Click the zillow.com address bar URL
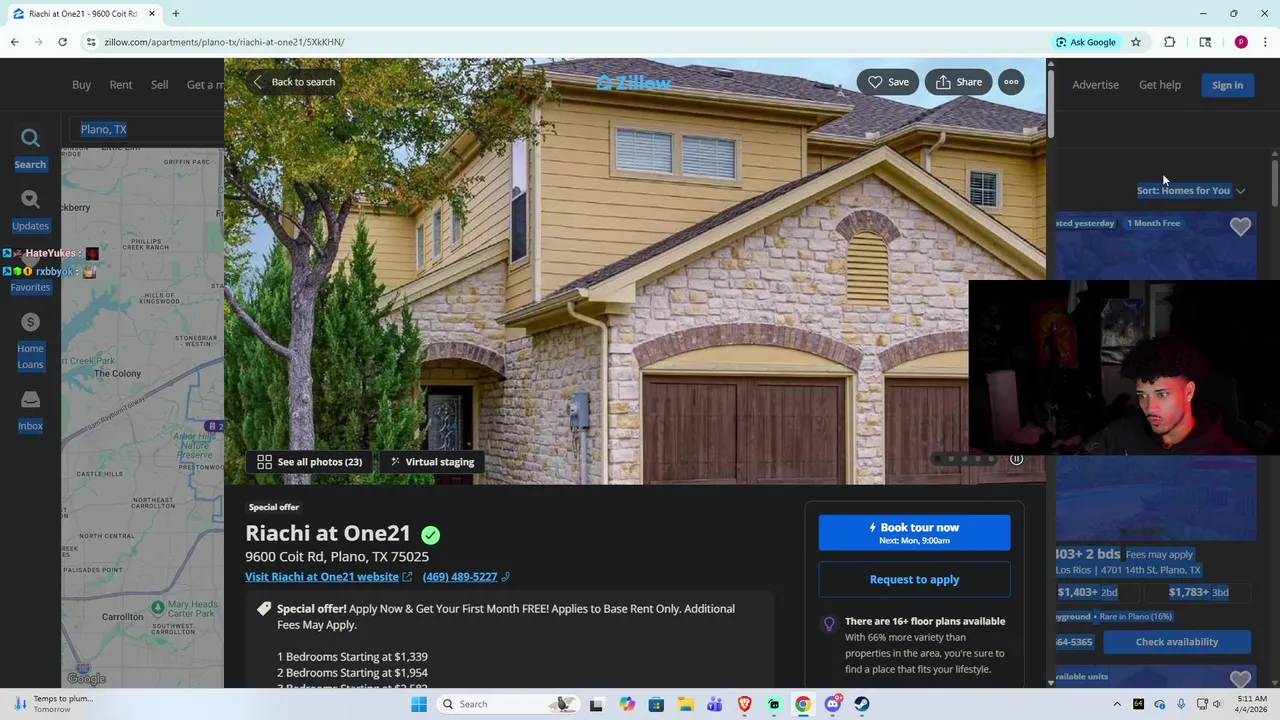 pos(224,42)
